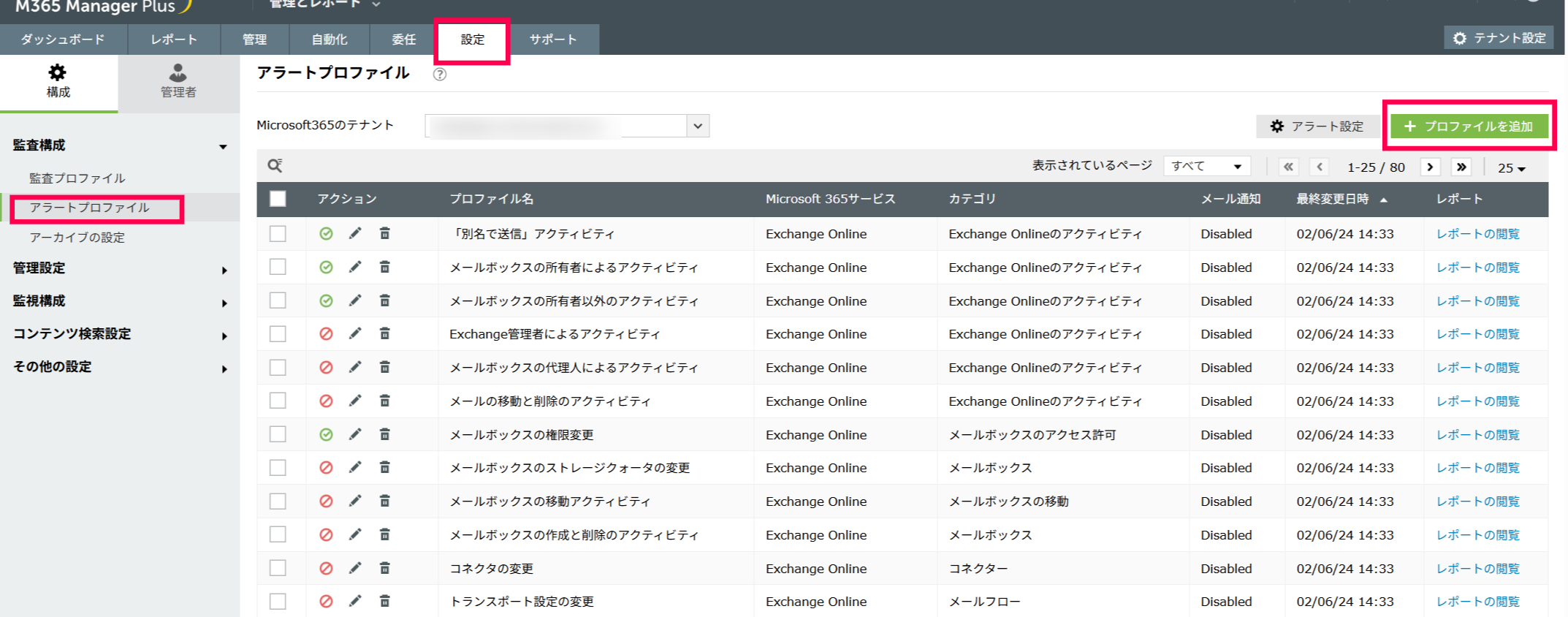This screenshot has width=1568, height=617.
Task: Click the プロファイルを追加 button
Action: tap(1469, 126)
